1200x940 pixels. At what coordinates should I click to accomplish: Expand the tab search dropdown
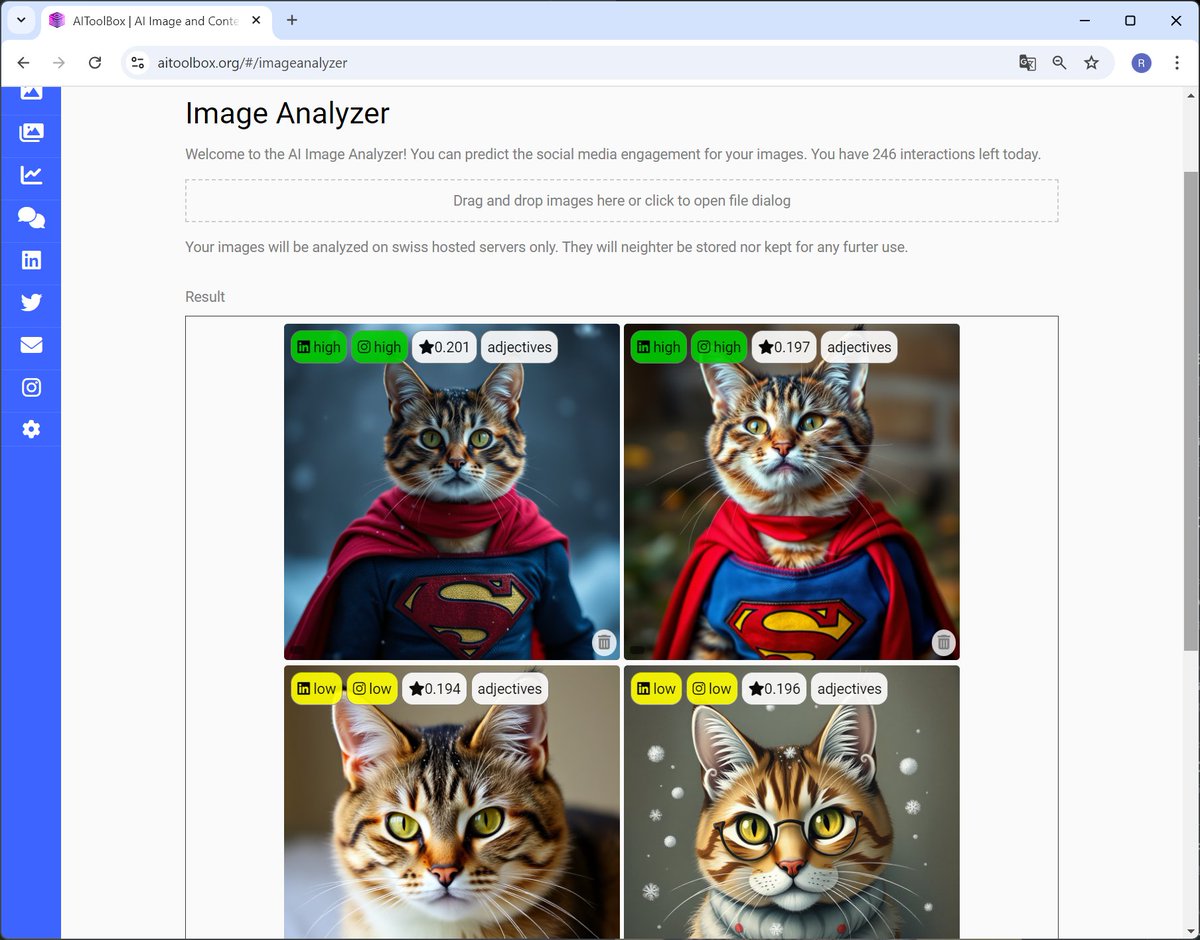click(20, 20)
